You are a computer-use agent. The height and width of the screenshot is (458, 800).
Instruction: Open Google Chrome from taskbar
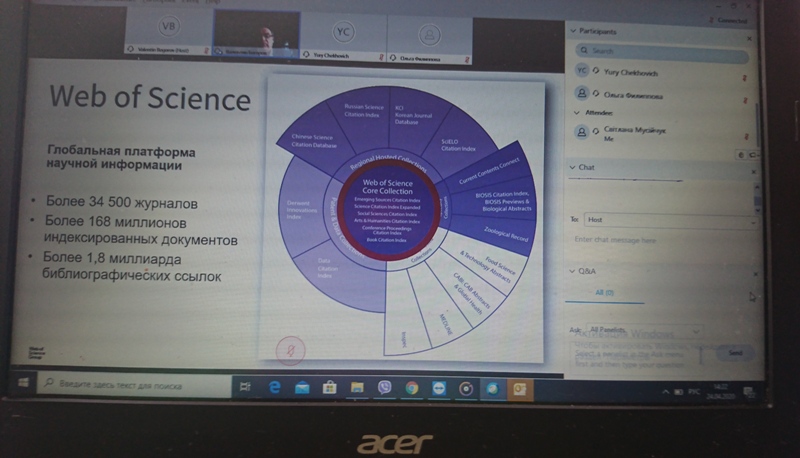[412, 389]
